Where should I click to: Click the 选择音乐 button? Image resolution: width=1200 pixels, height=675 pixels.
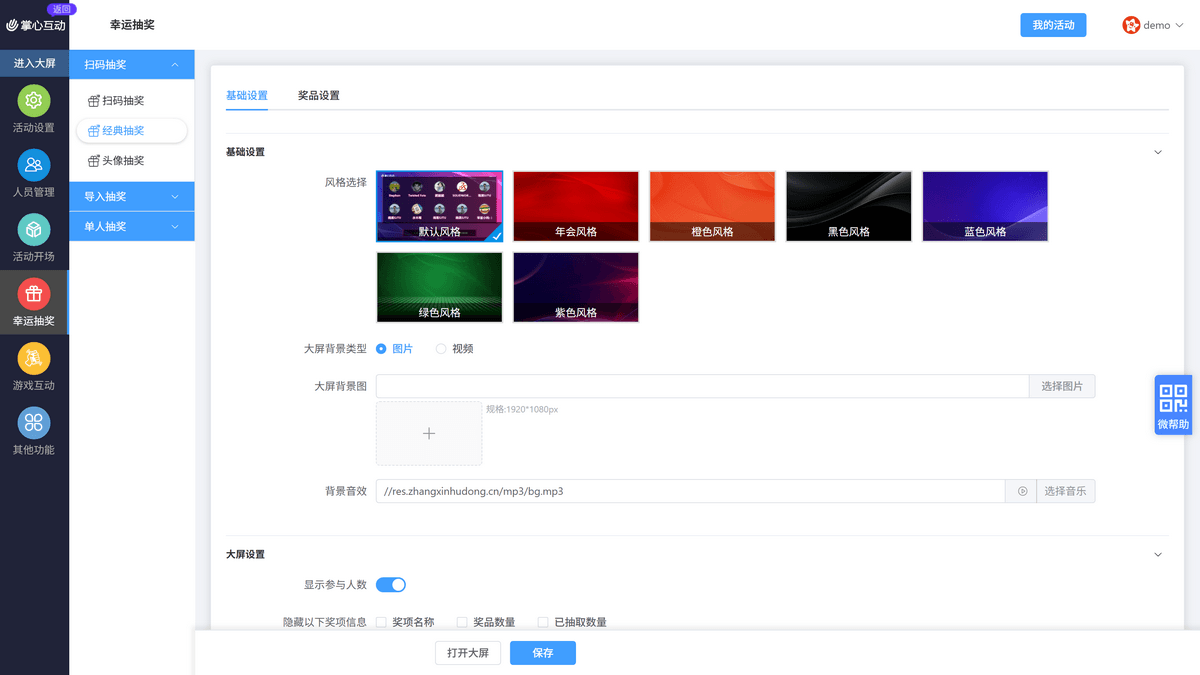click(1065, 491)
